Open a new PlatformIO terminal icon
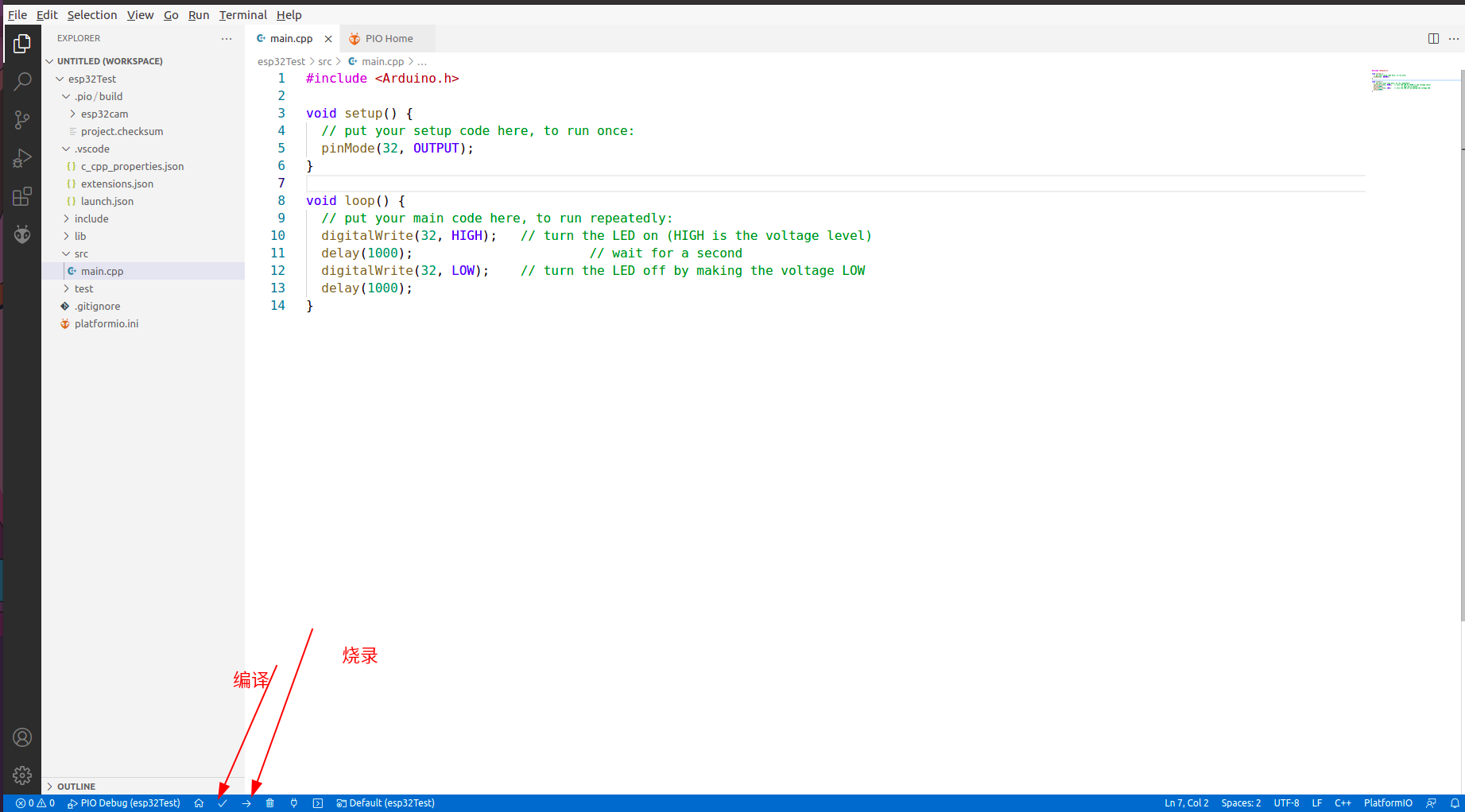This screenshot has height=812, width=1465. tap(317, 802)
